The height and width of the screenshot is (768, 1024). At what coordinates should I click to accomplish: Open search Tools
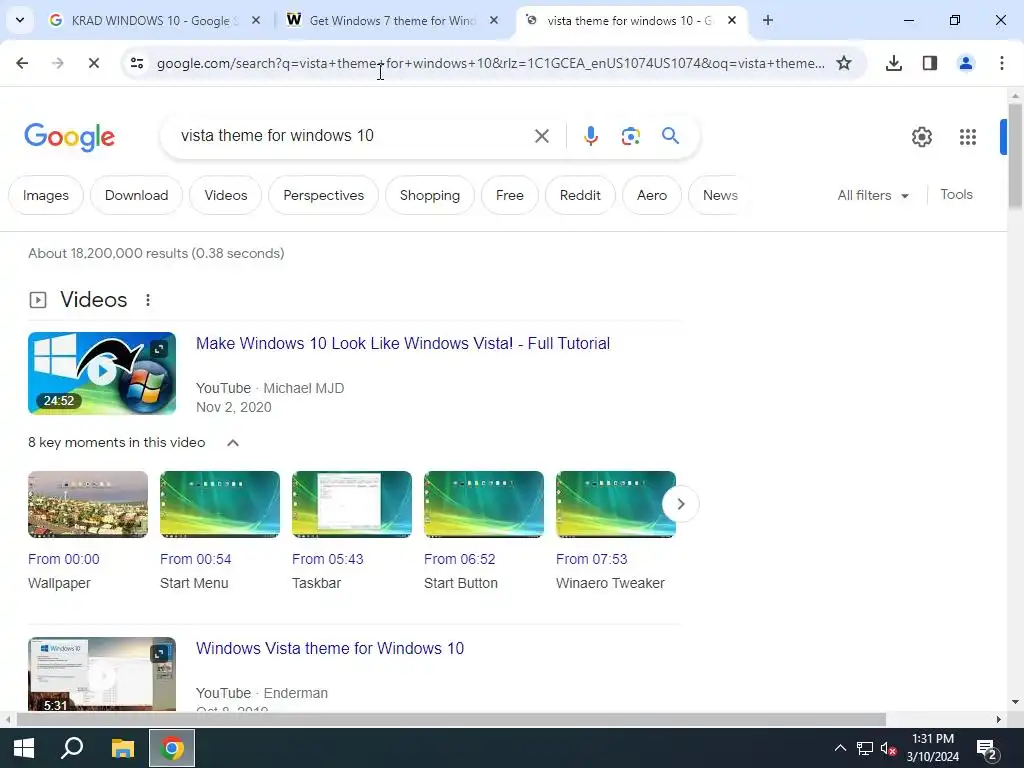[x=956, y=195]
